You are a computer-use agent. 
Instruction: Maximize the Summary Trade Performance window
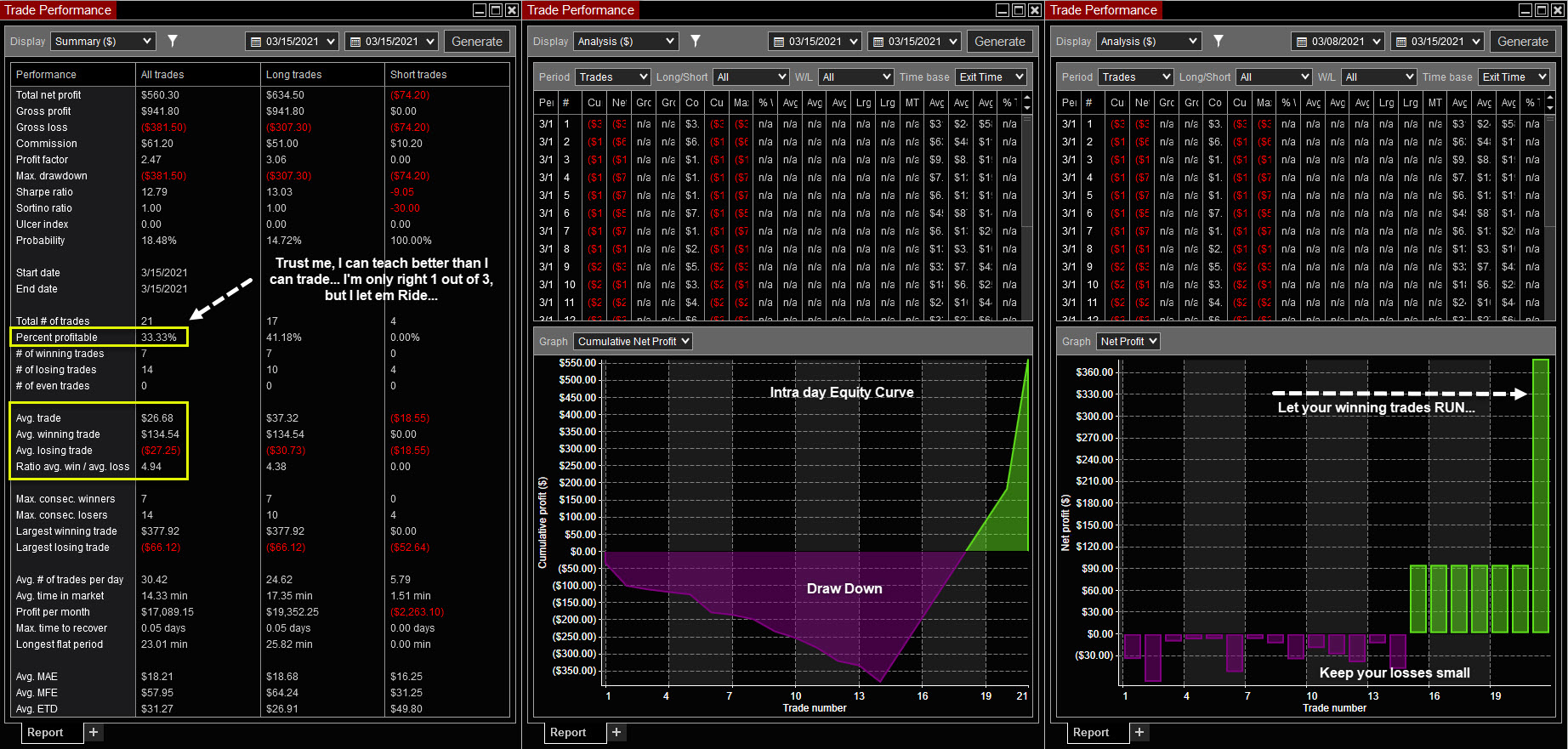tap(496, 10)
